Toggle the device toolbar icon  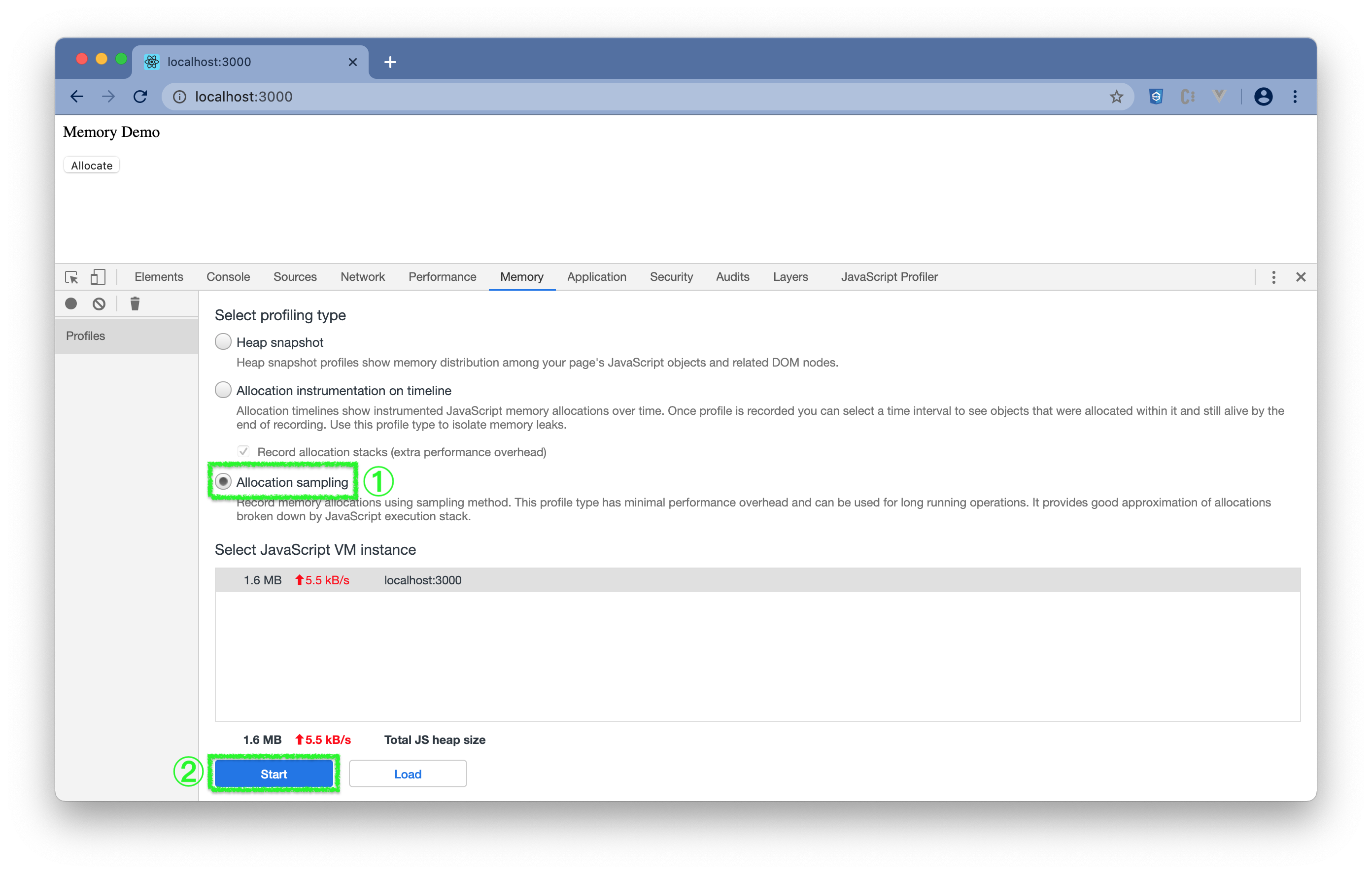[98, 277]
